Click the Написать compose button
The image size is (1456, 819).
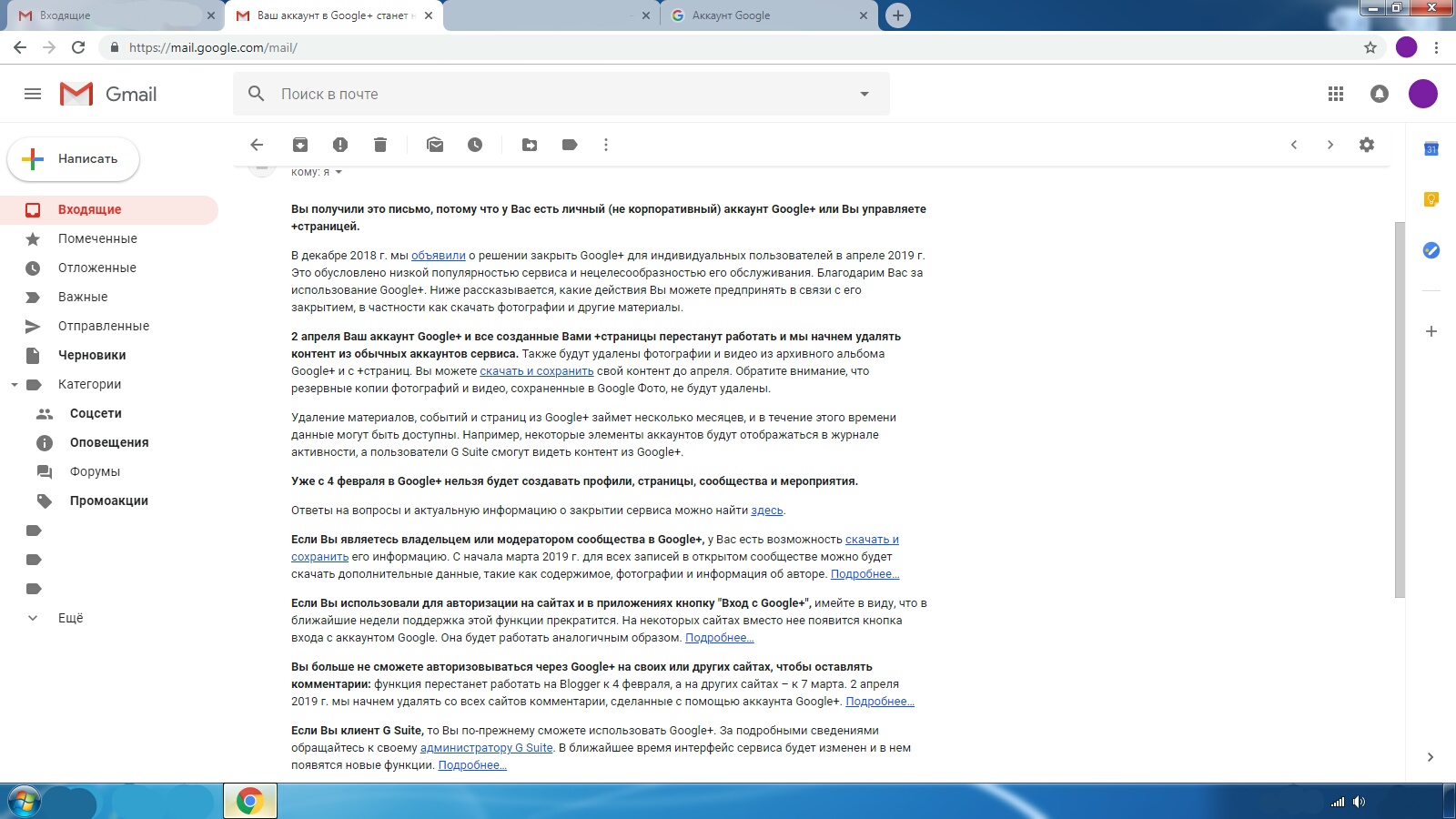pyautogui.click(x=73, y=159)
